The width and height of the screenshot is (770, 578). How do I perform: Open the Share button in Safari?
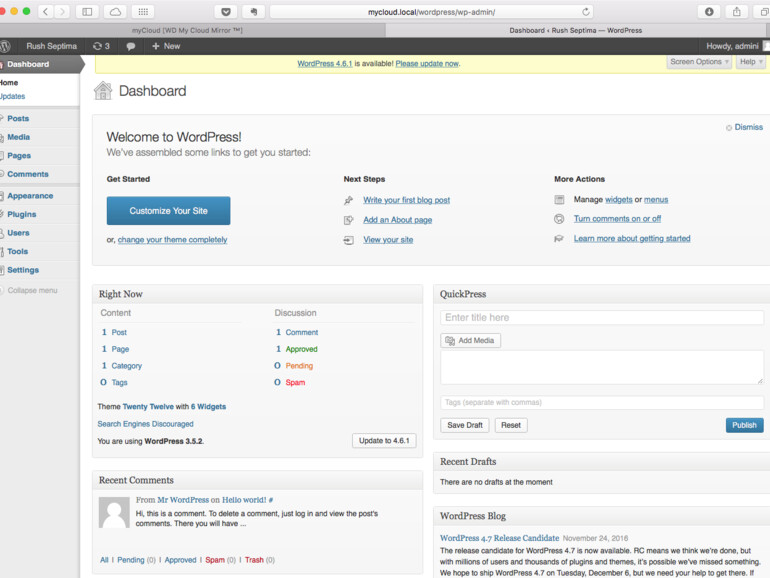click(x=737, y=12)
